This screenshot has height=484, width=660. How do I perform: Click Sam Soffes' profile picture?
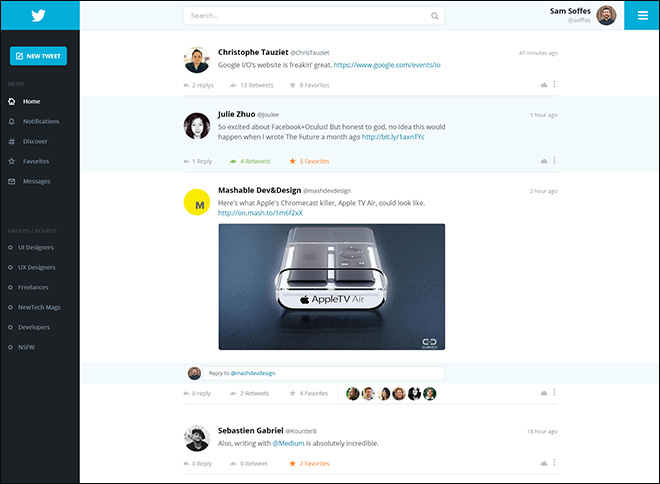point(606,15)
